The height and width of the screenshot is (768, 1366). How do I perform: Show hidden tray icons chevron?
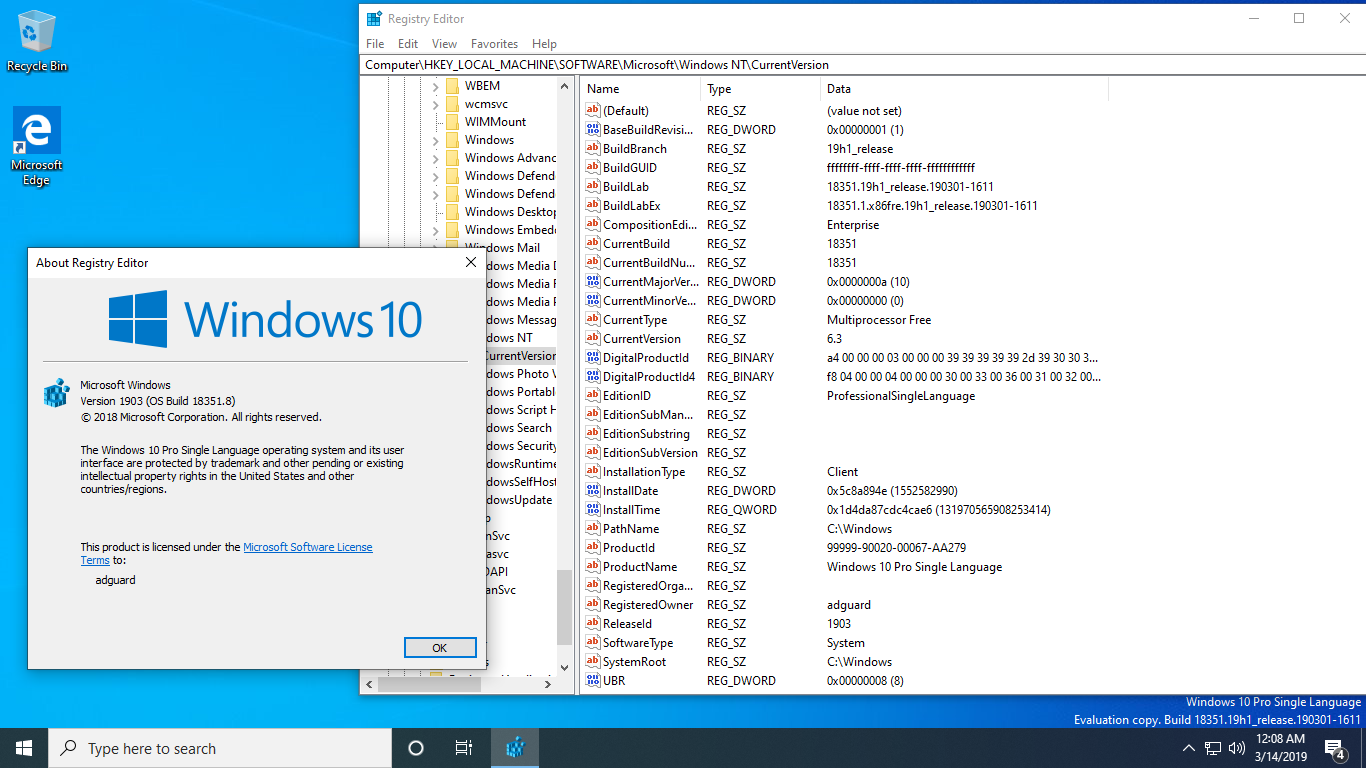coord(1189,748)
